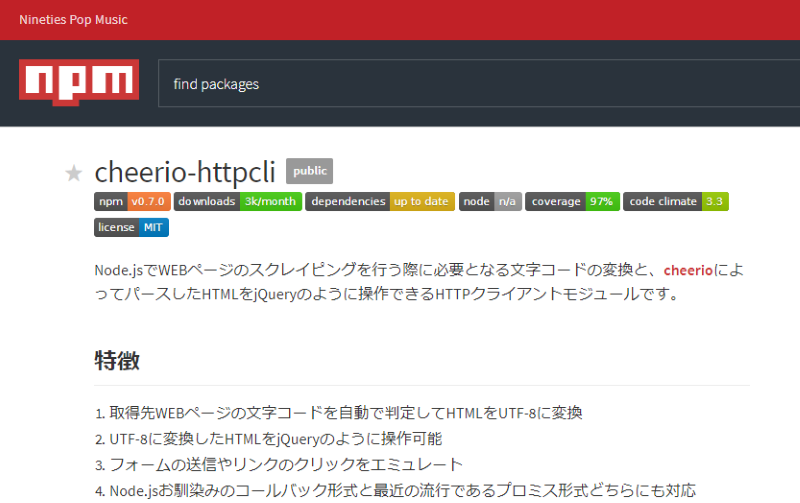Open the red cheerio link
This screenshot has width=800, height=503.
pyautogui.click(x=688, y=270)
